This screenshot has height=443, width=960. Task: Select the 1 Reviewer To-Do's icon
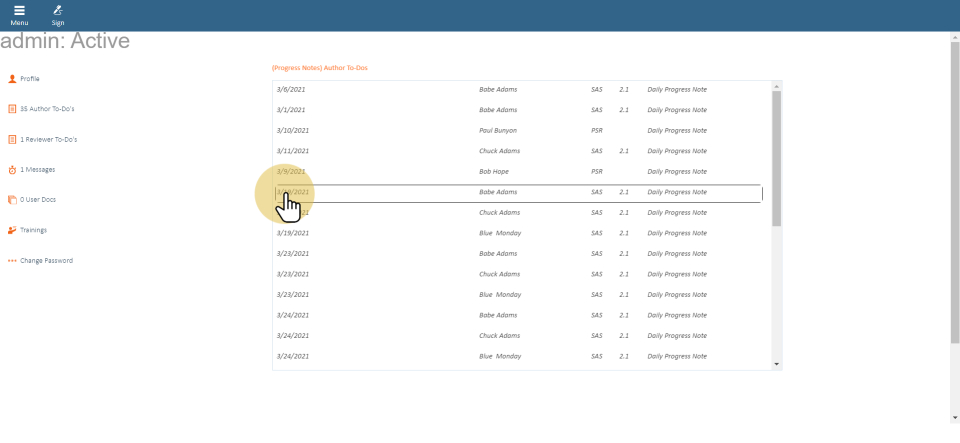tap(12, 139)
